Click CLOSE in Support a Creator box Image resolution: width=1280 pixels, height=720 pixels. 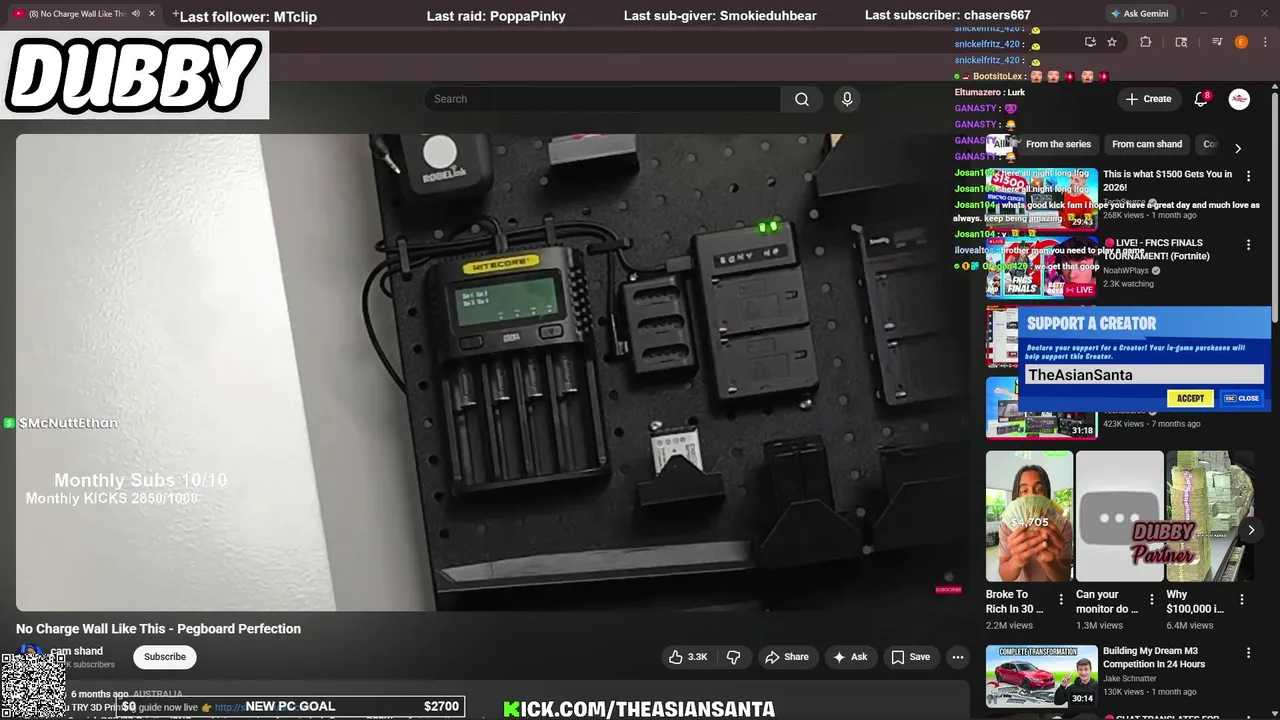coord(1242,398)
